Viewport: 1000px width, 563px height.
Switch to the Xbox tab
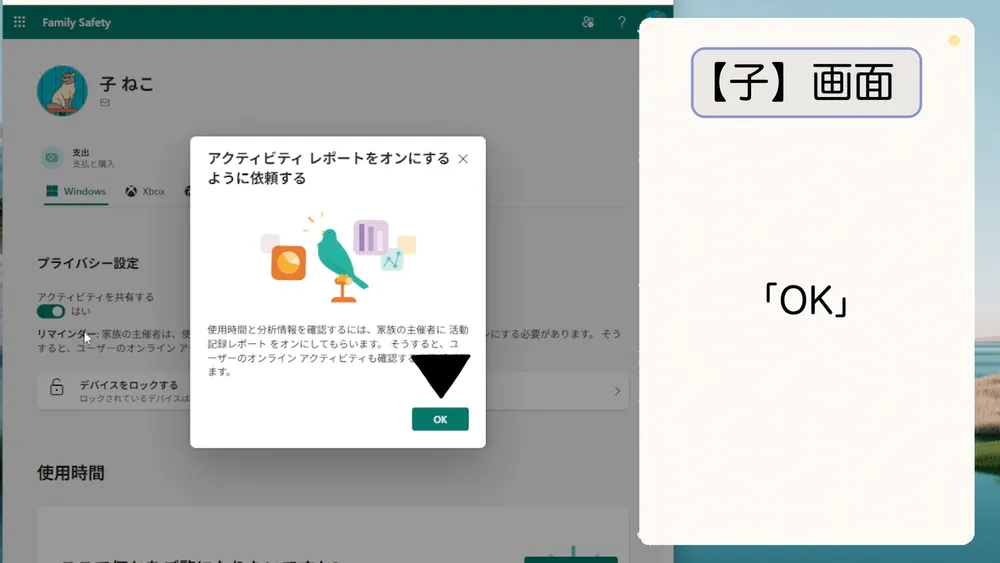[x=145, y=191]
